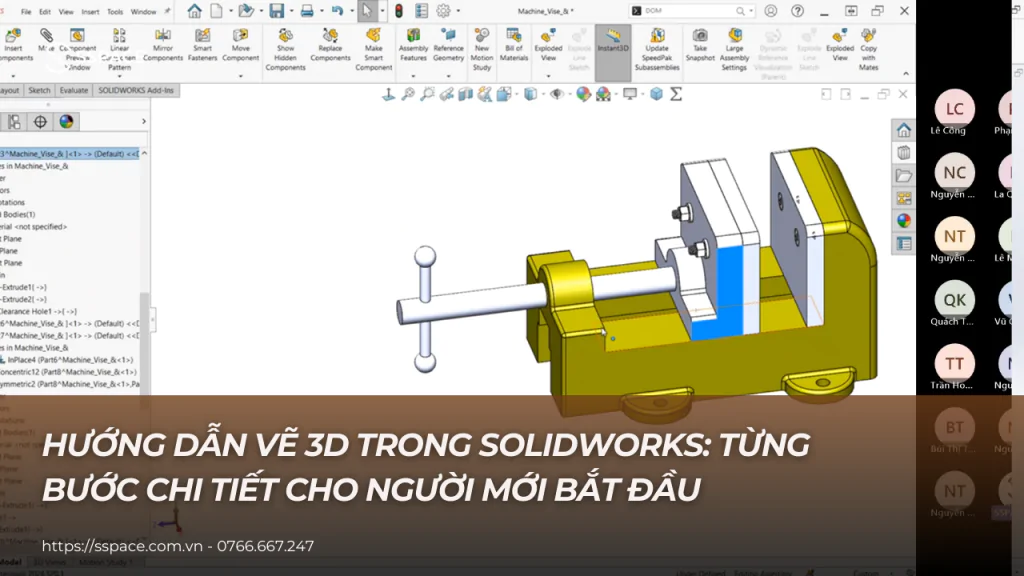1024x576 pixels.
Task: Click Show Hidden Components
Action: 285,49
